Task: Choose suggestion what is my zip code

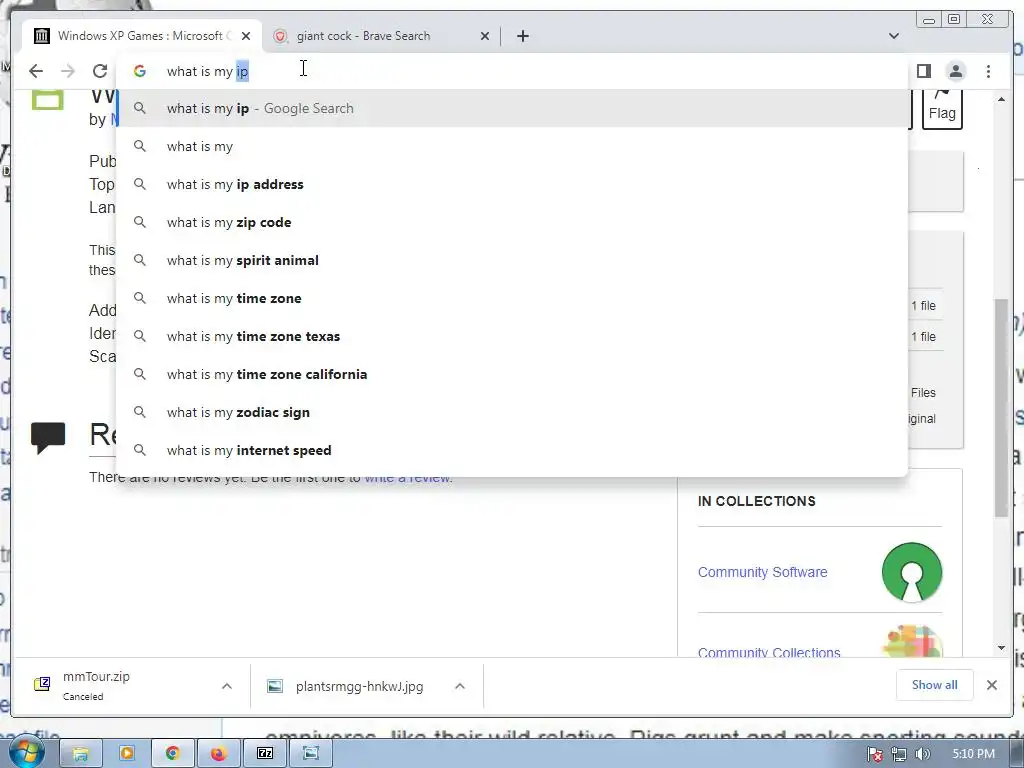Action: [512, 222]
